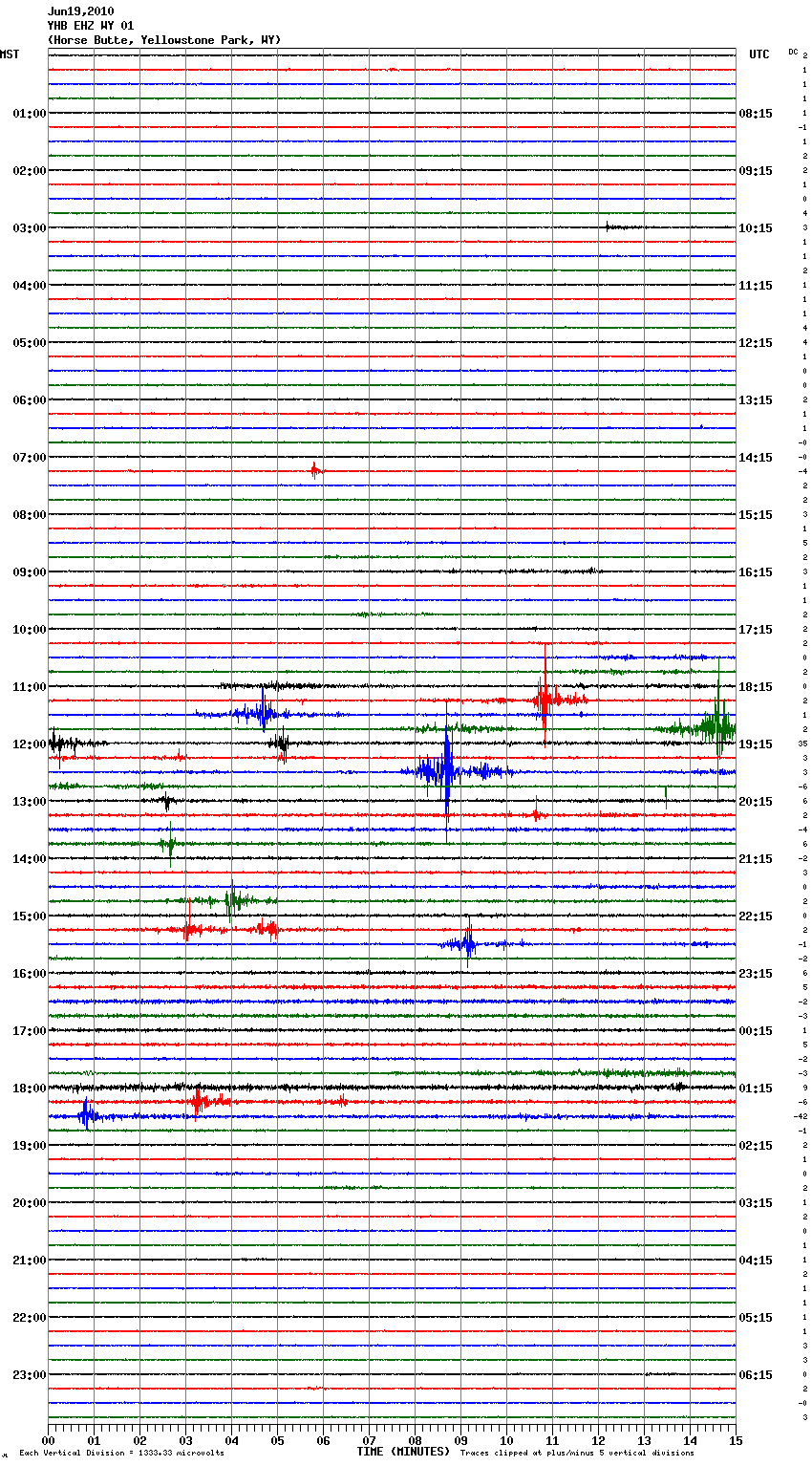Select the '07:00' MST time label

click(x=29, y=458)
